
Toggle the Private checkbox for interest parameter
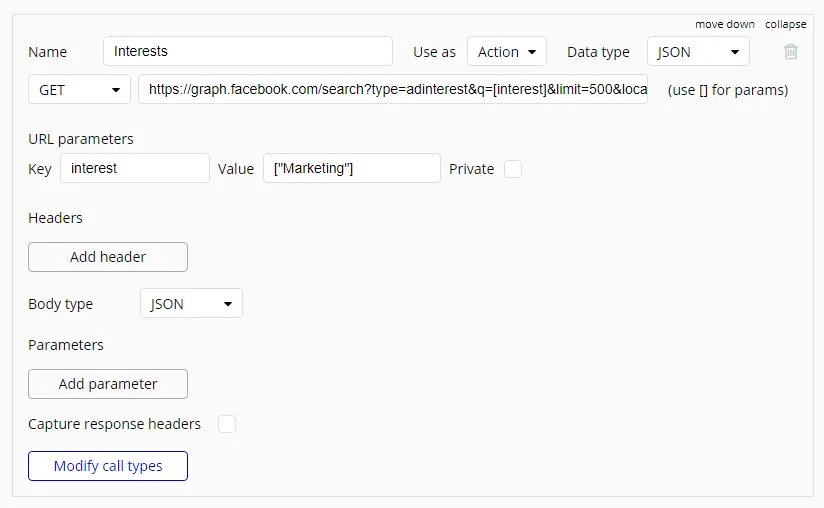(513, 169)
